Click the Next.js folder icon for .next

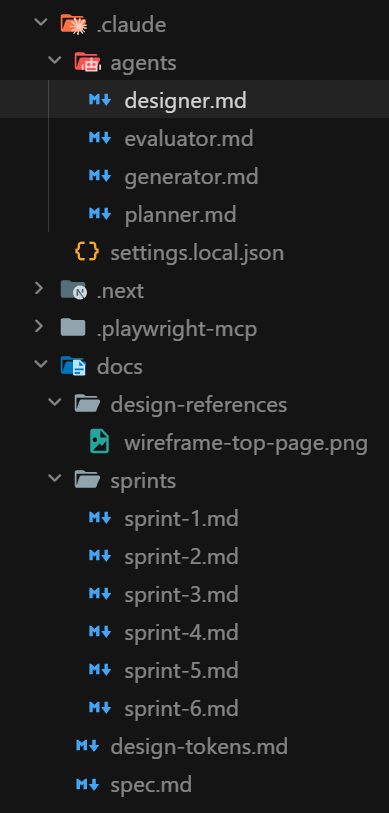[x=73, y=290]
